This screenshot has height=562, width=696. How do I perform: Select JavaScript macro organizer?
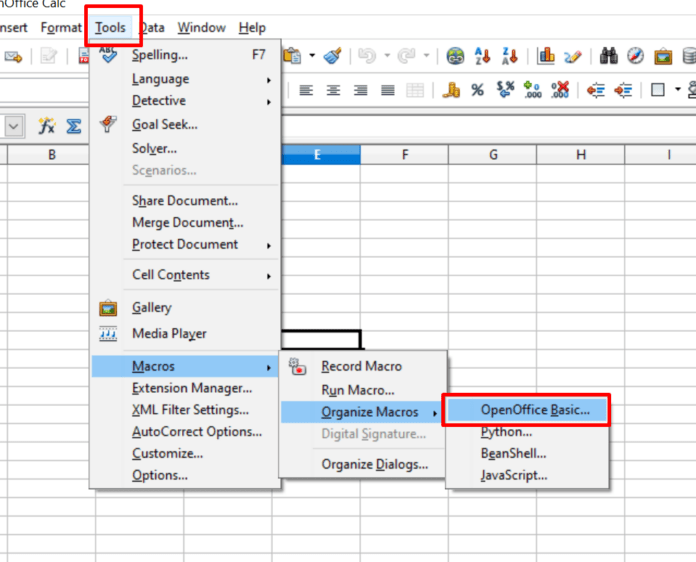pos(527,475)
